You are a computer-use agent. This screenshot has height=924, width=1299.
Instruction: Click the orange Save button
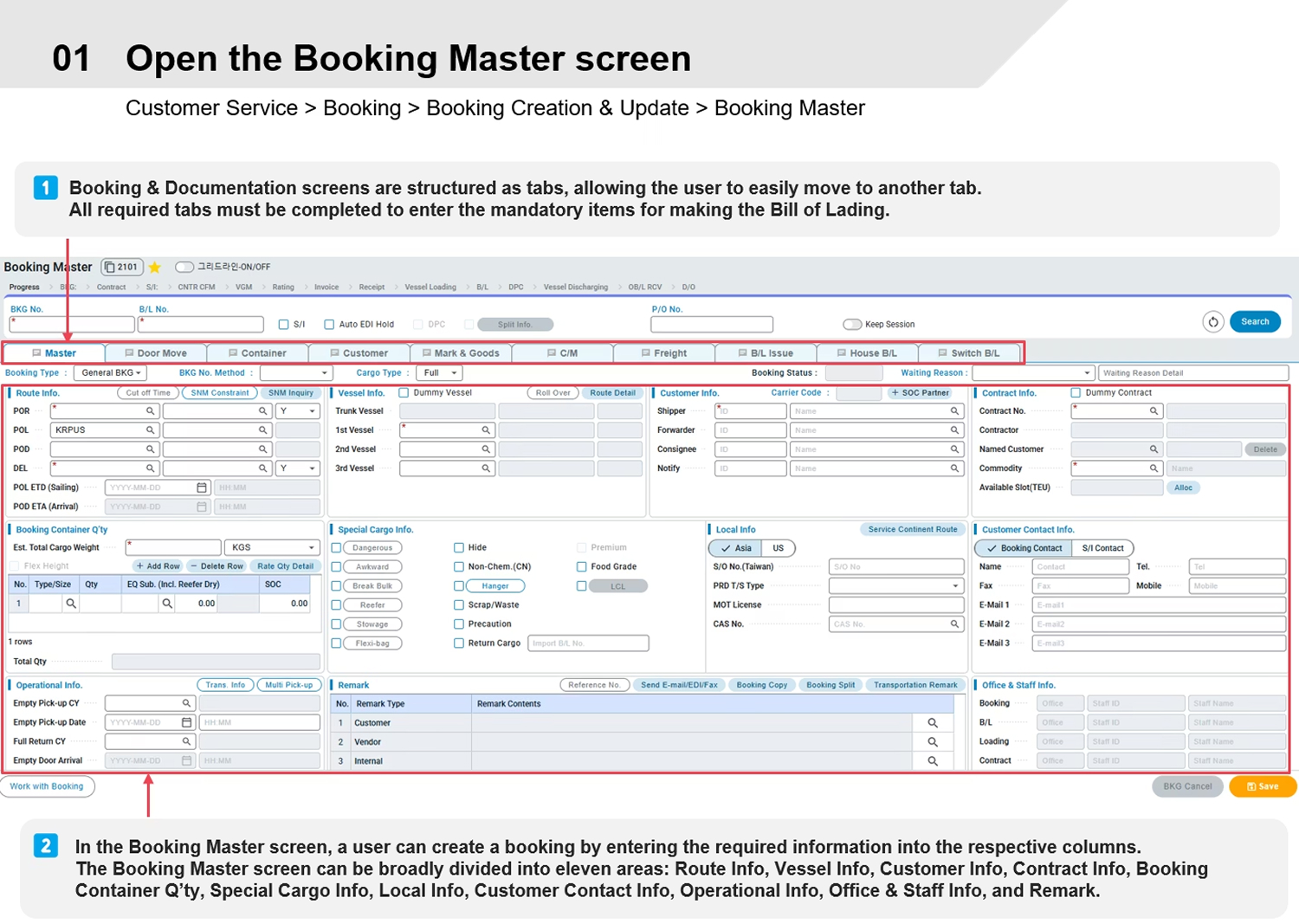[1262, 786]
